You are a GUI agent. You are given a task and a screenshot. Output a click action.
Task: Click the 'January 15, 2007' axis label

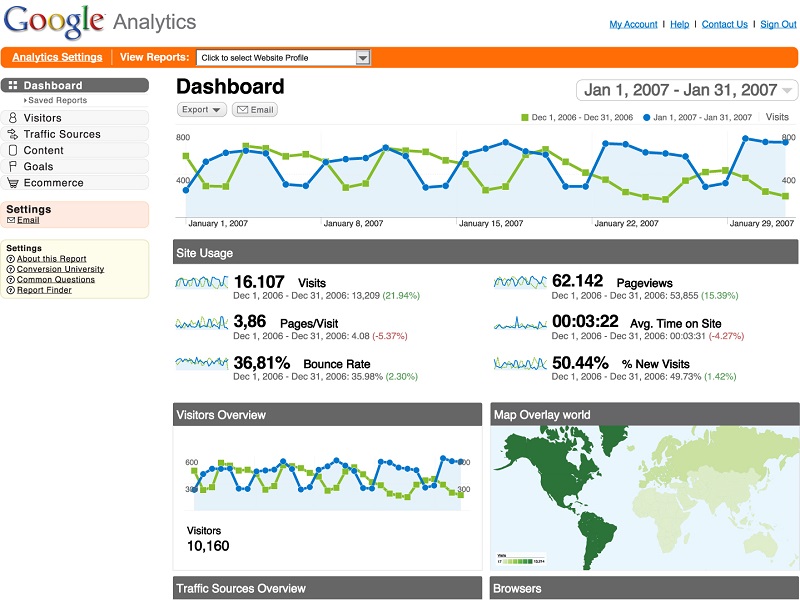coord(491,223)
